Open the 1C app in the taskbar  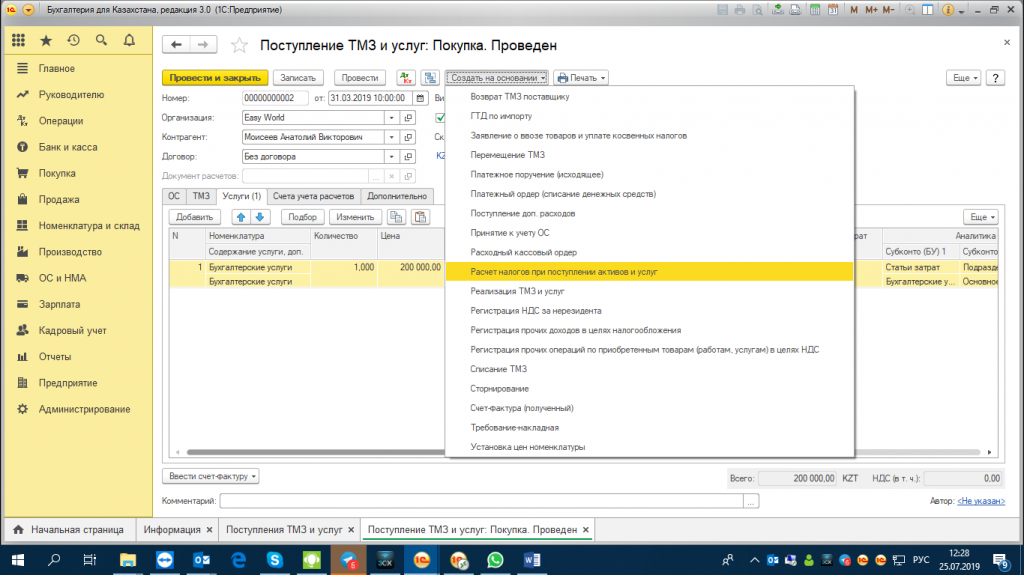422,560
